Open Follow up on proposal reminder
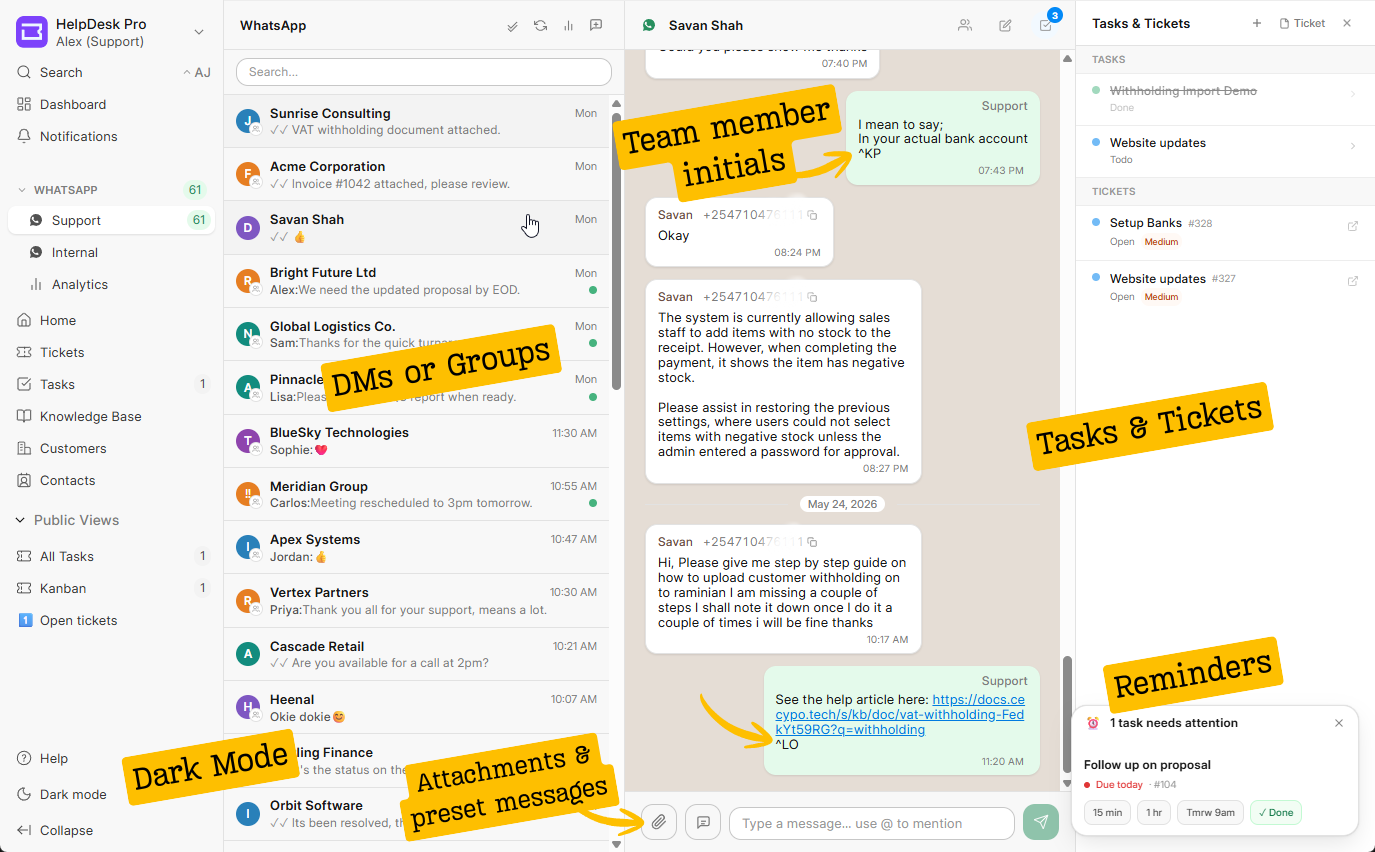1375x852 pixels. point(1147,765)
